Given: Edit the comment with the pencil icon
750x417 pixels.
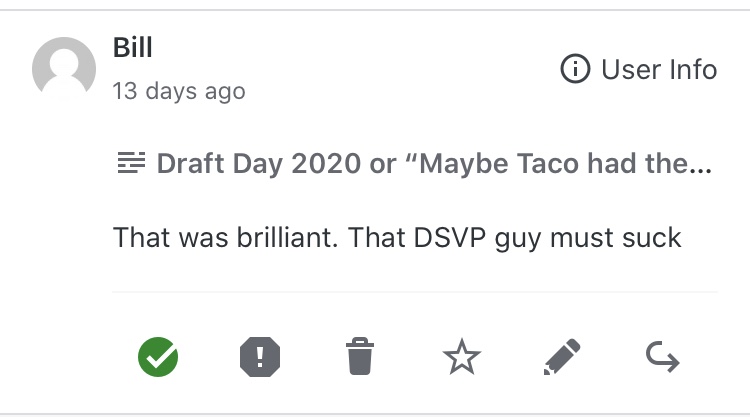Looking at the screenshot, I should (562, 356).
